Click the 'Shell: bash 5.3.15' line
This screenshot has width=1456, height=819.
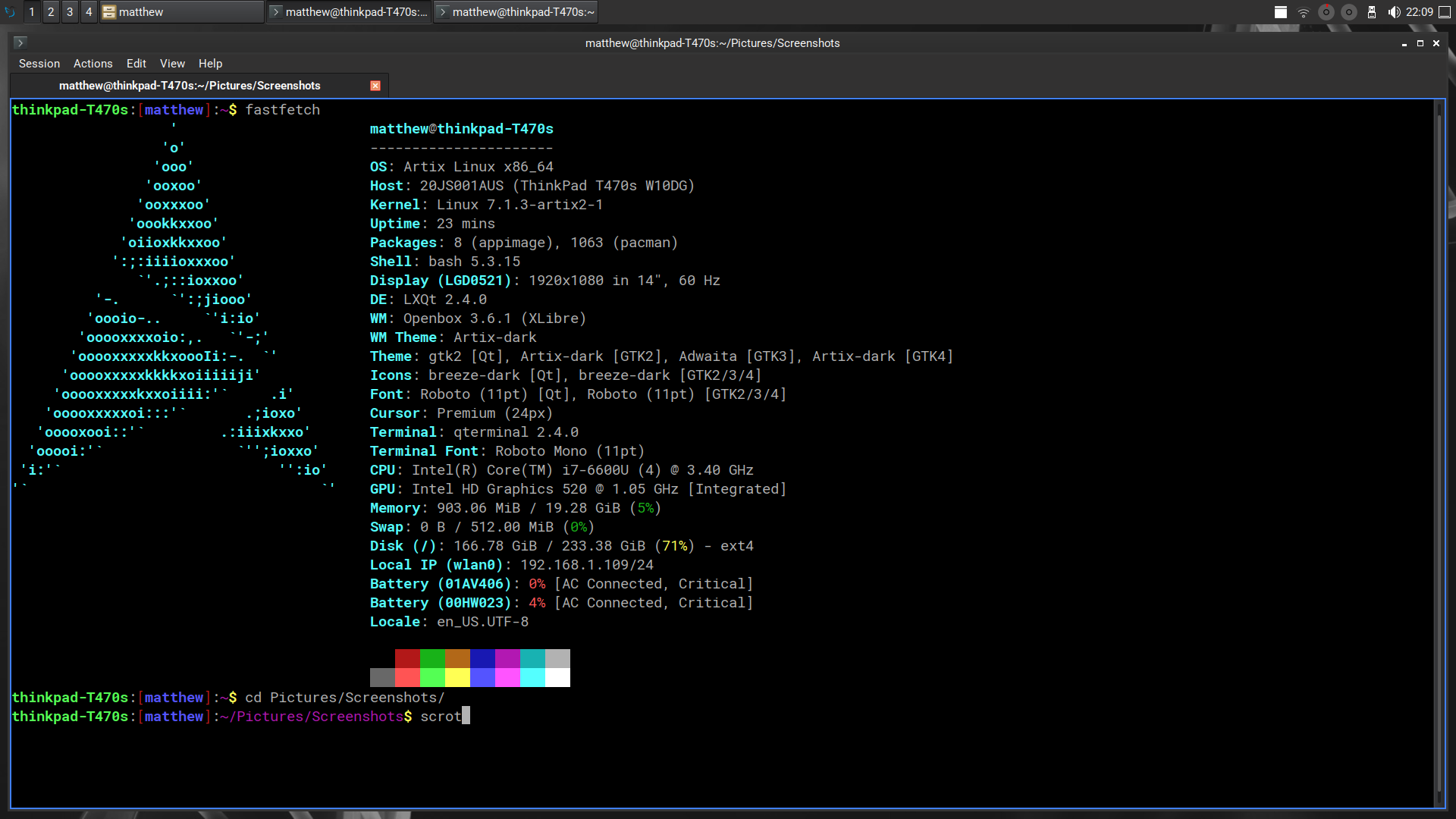point(445,262)
